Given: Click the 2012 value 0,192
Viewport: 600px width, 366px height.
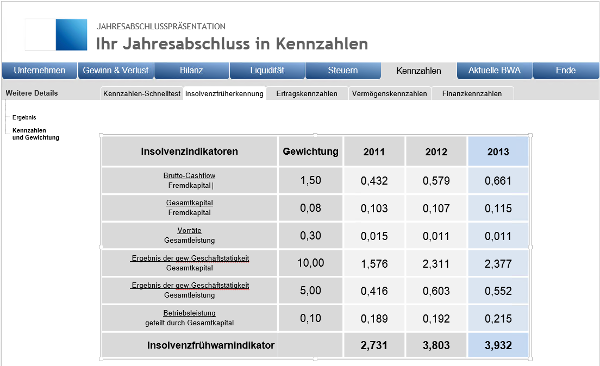Looking at the screenshot, I should 436,319.
